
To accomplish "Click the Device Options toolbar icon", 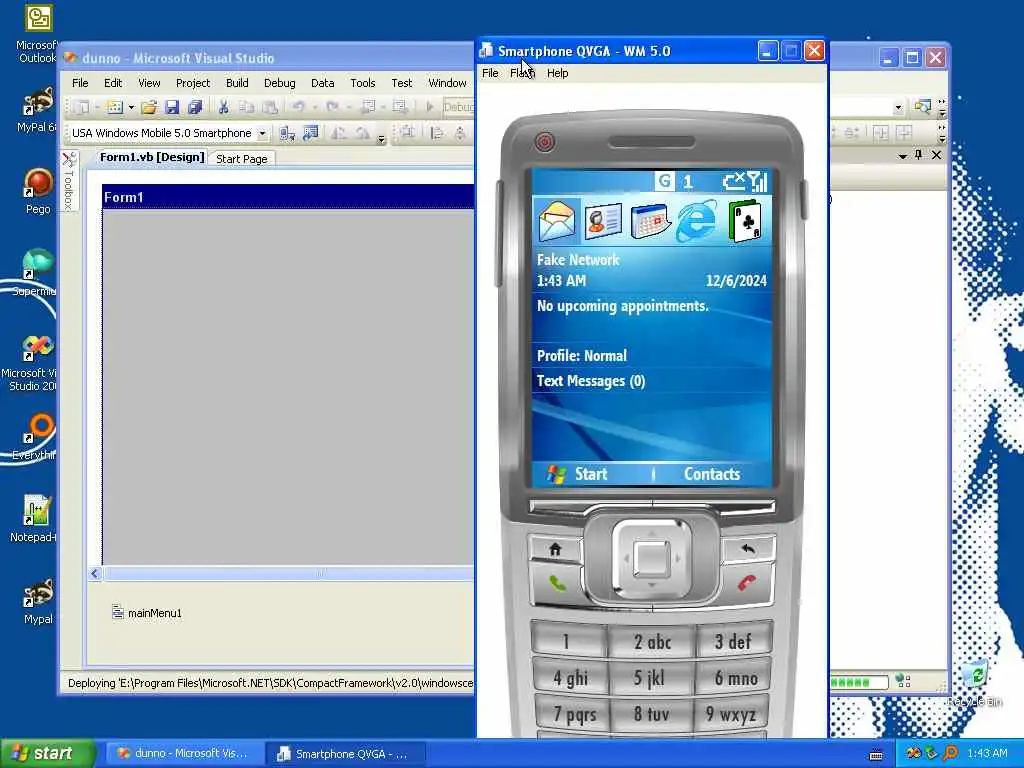I will [310, 134].
